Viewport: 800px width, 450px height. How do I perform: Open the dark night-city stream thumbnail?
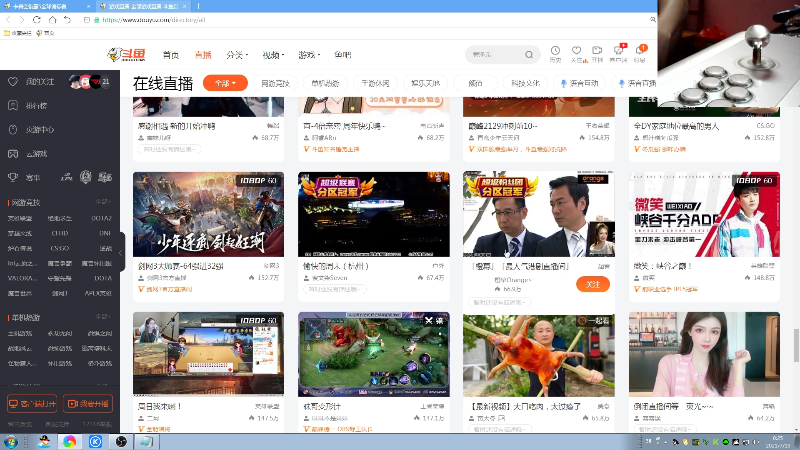click(374, 214)
